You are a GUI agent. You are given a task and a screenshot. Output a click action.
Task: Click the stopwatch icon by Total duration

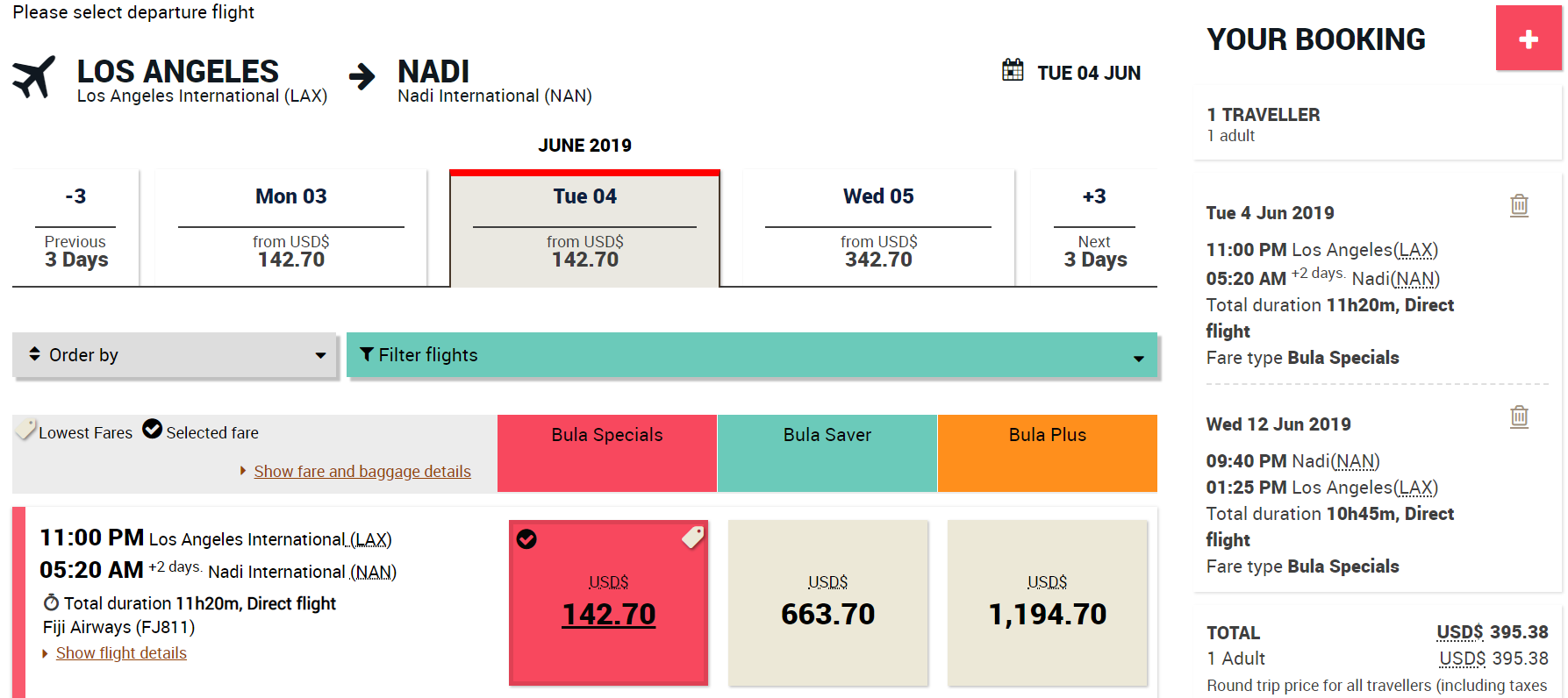(51, 602)
